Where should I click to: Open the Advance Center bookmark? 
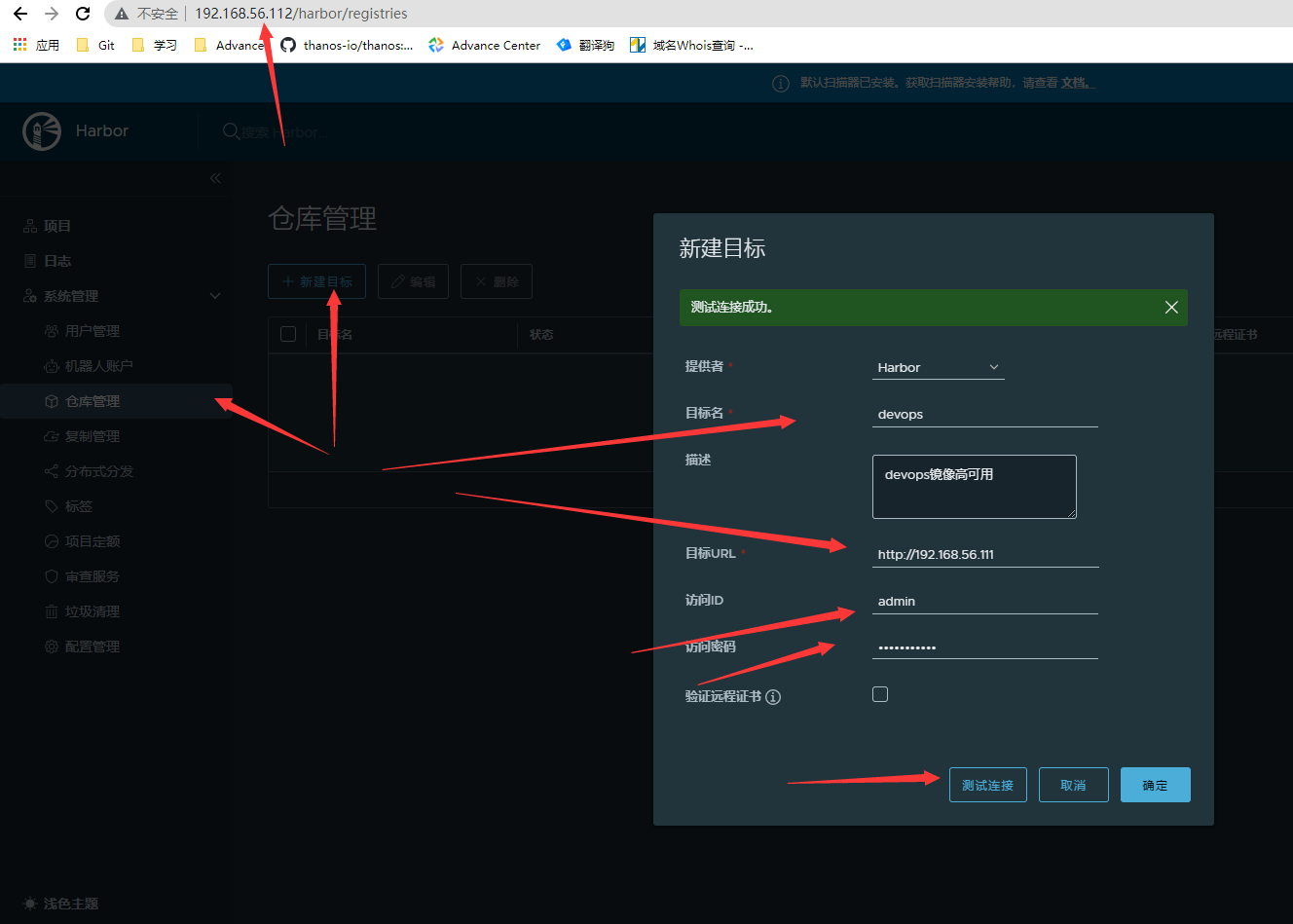484,45
